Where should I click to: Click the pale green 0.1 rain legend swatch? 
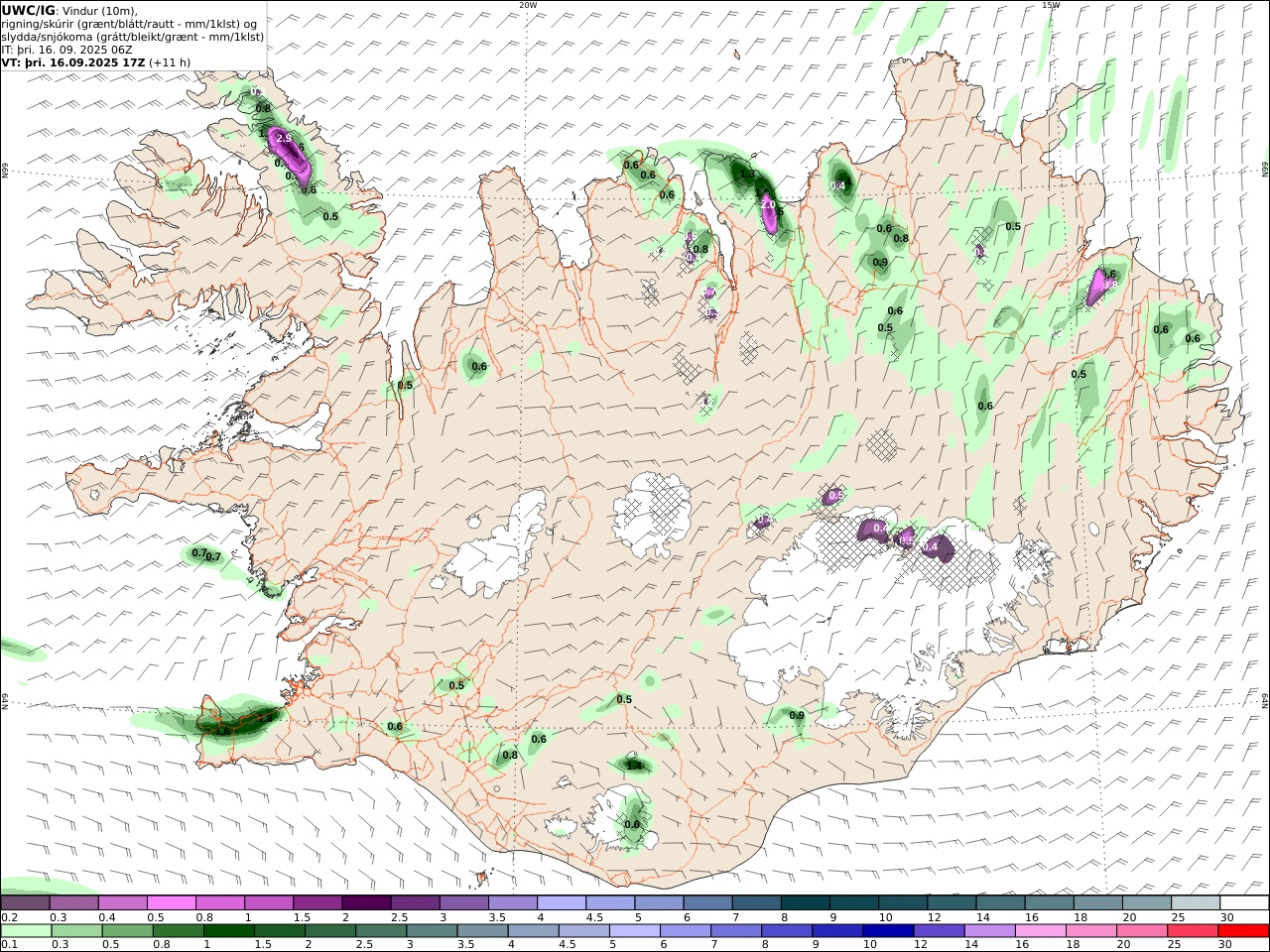[x=26, y=931]
